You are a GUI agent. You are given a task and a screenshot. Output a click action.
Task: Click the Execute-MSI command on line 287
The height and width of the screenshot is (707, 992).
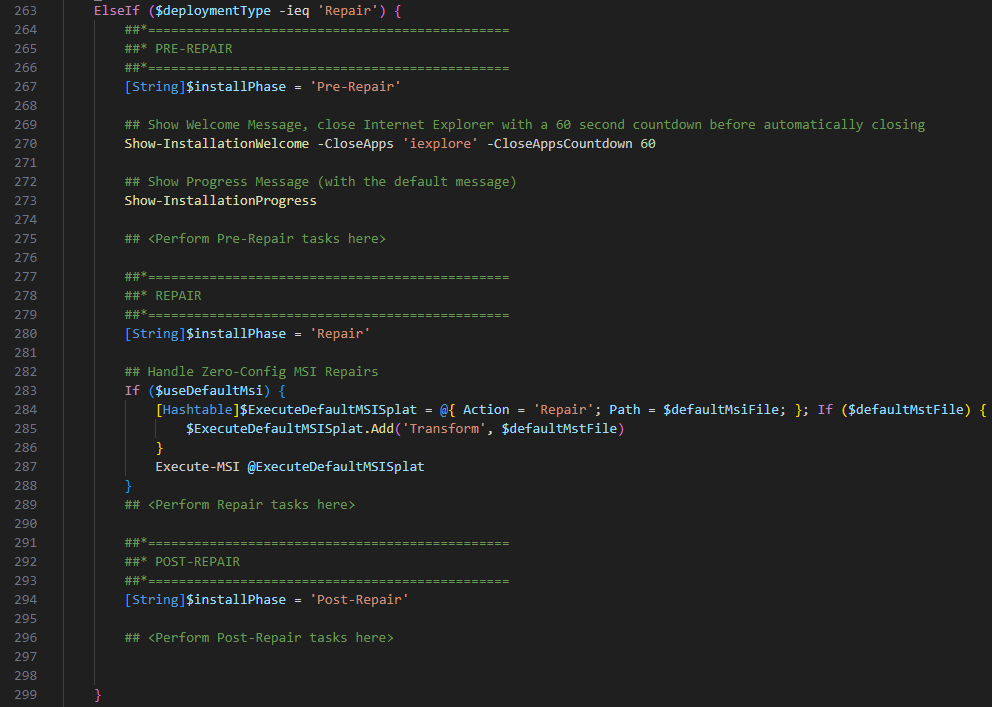(197, 467)
